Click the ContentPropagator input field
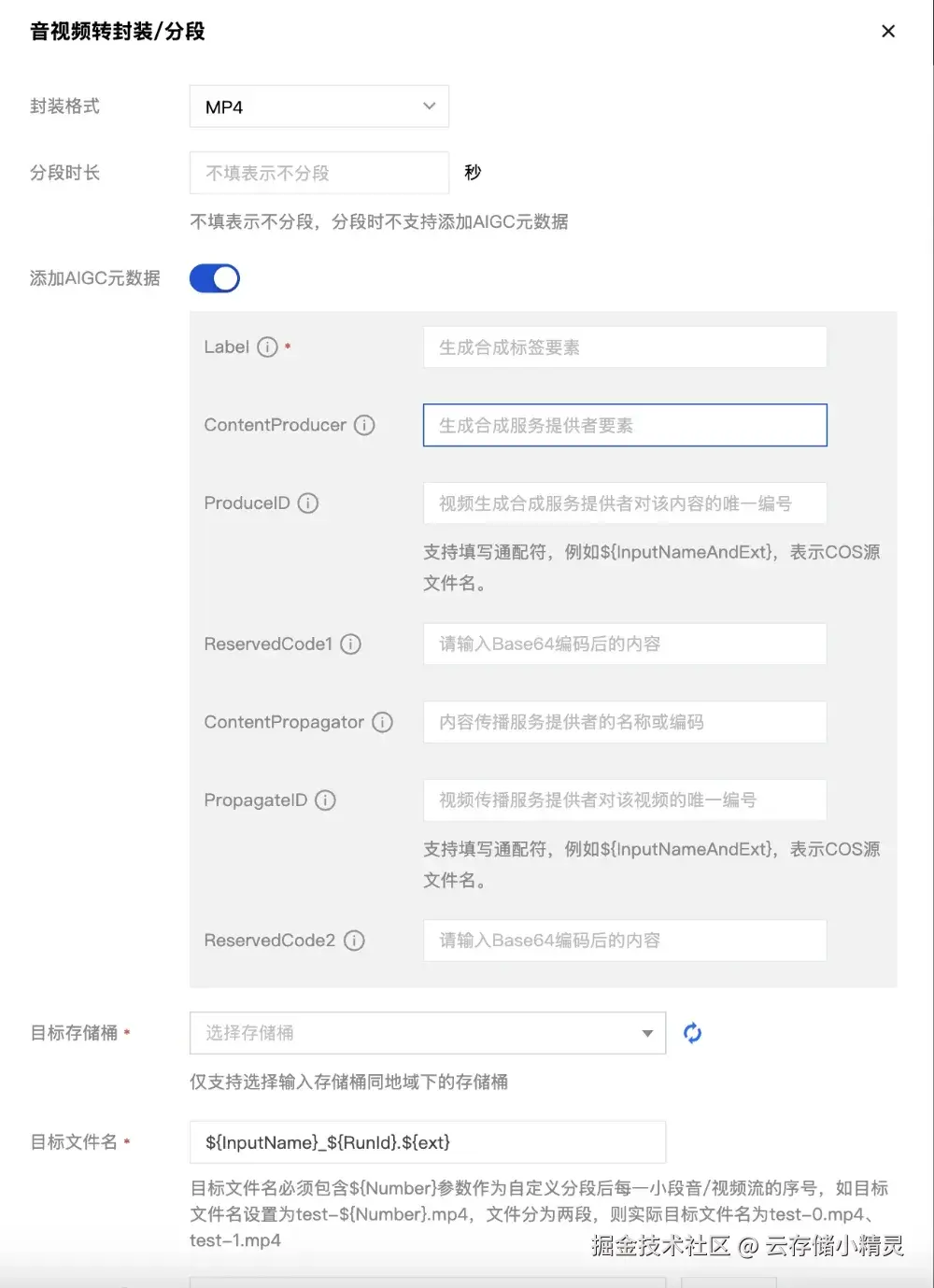The height and width of the screenshot is (1288, 934). [624, 722]
